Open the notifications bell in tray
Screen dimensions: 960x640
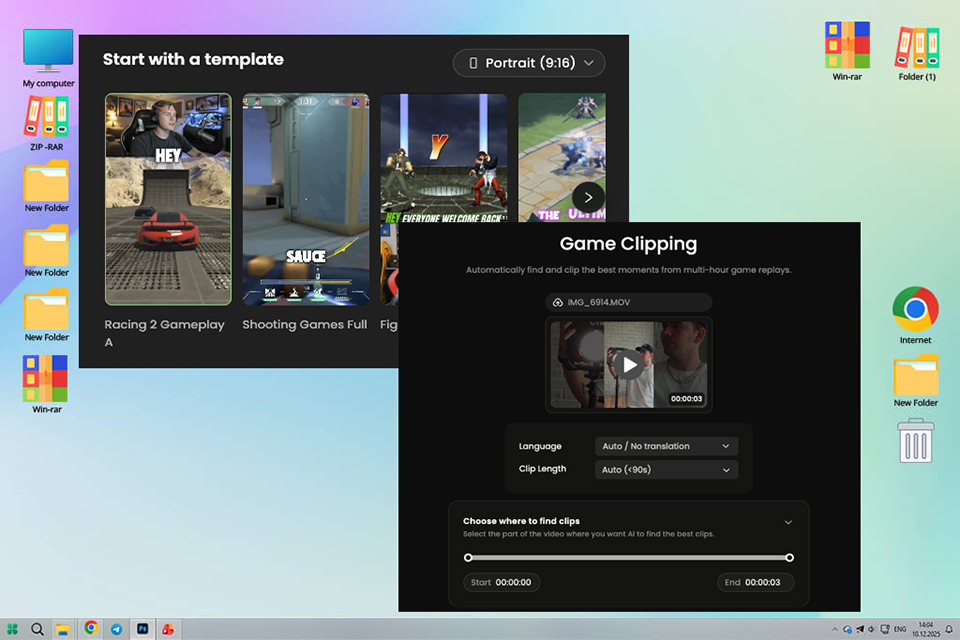coord(948,630)
